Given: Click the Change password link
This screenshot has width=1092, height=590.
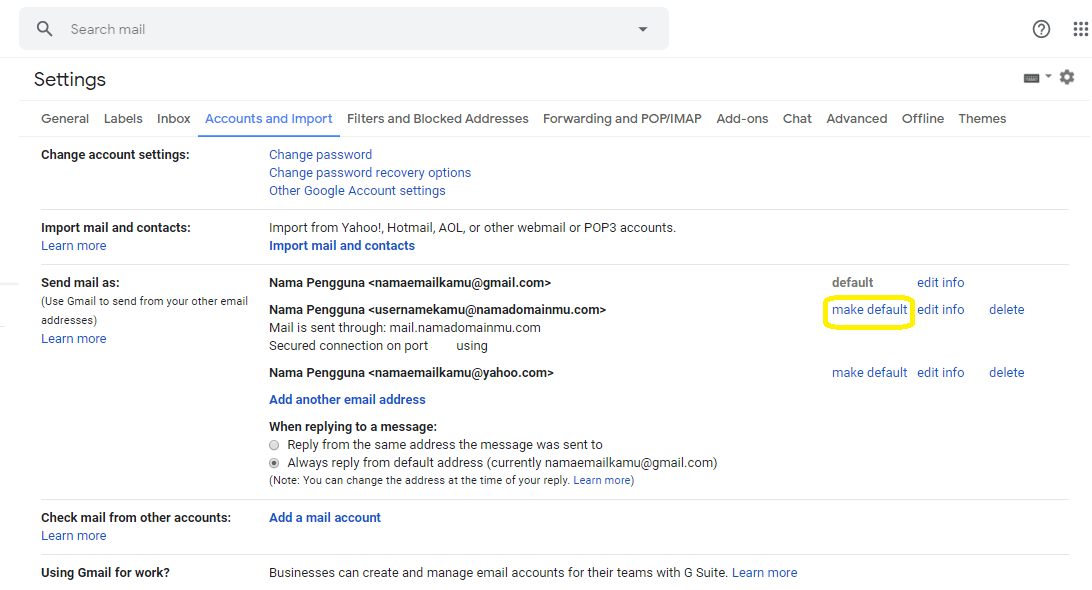Looking at the screenshot, I should pyautogui.click(x=320, y=155).
